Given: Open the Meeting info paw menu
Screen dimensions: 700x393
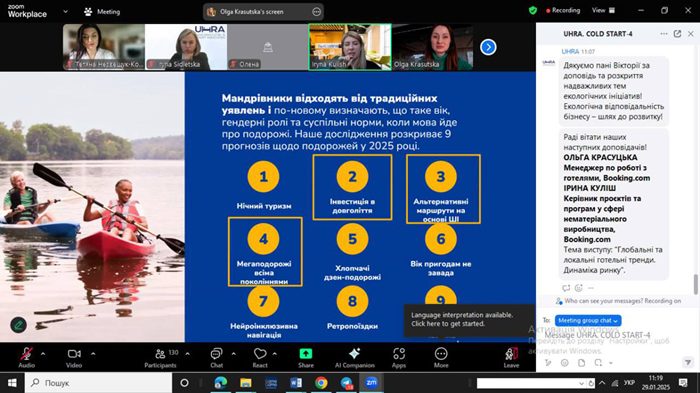Looking at the screenshot, I should pyautogui.click(x=102, y=12).
